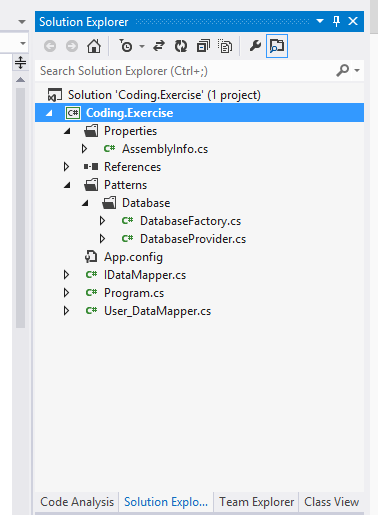378x515 pixels.
Task: Open the Code Analysis tab
Action: click(x=77, y=502)
